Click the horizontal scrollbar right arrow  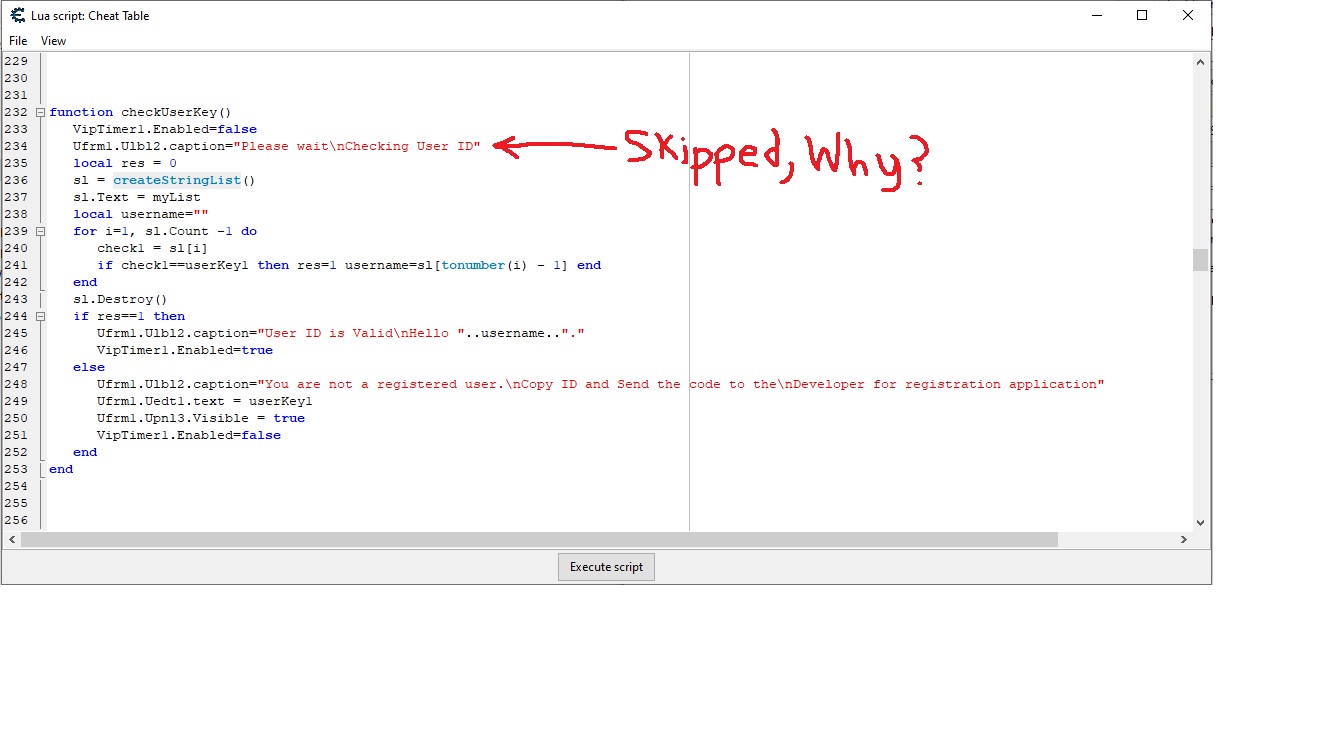coord(1183,540)
